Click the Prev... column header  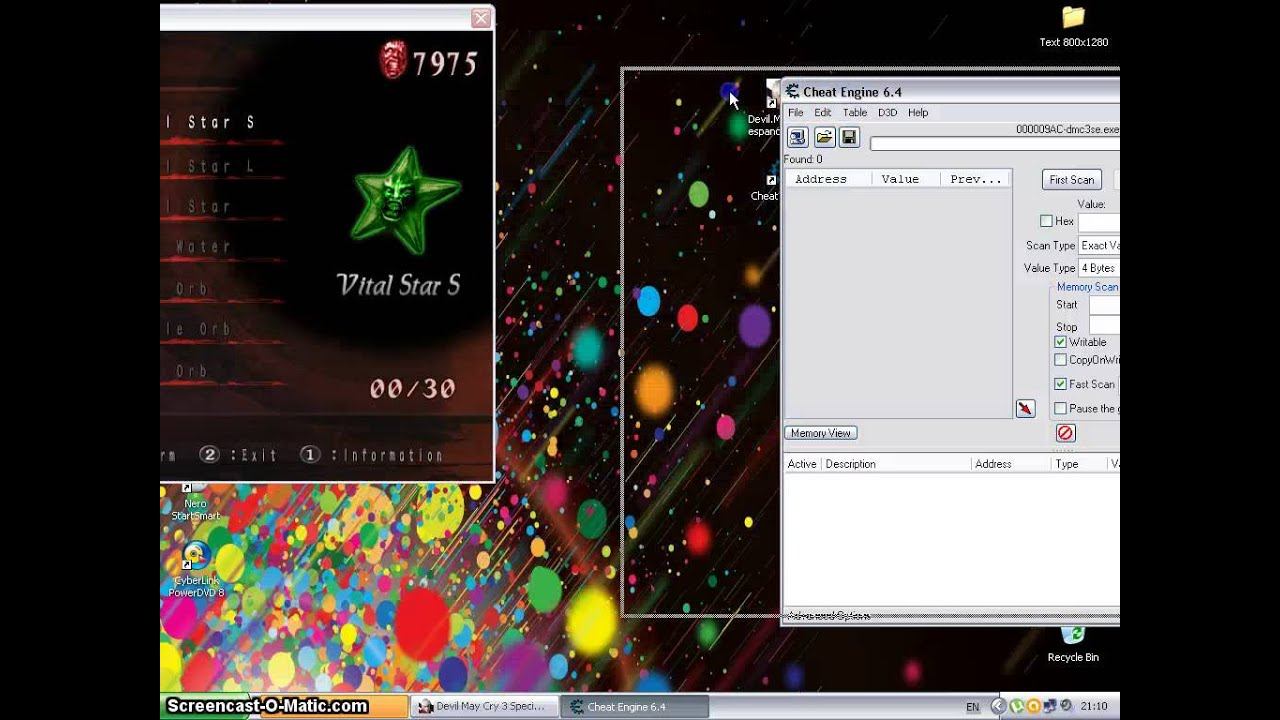pos(976,179)
